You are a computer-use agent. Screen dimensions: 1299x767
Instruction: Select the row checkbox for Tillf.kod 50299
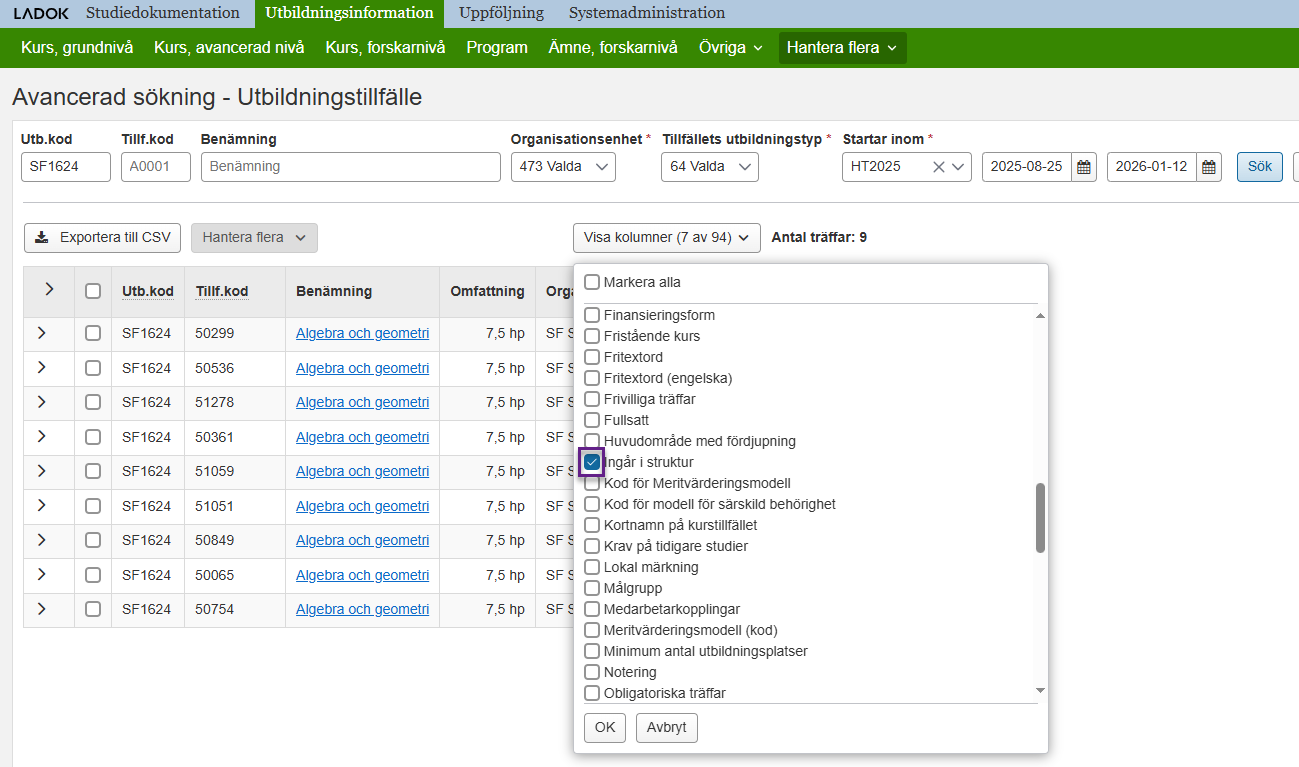click(x=93, y=334)
